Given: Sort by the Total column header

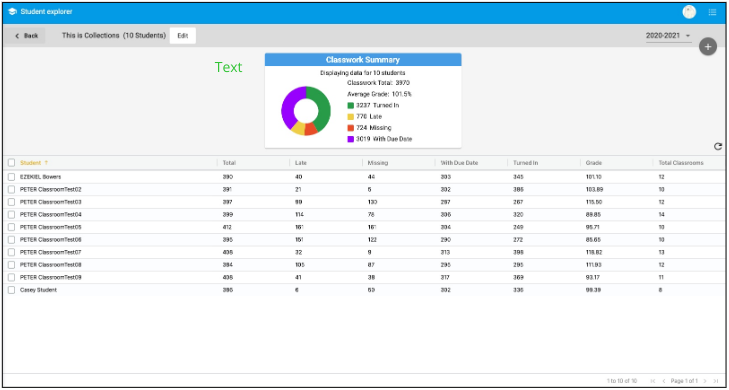Looking at the screenshot, I should point(229,163).
